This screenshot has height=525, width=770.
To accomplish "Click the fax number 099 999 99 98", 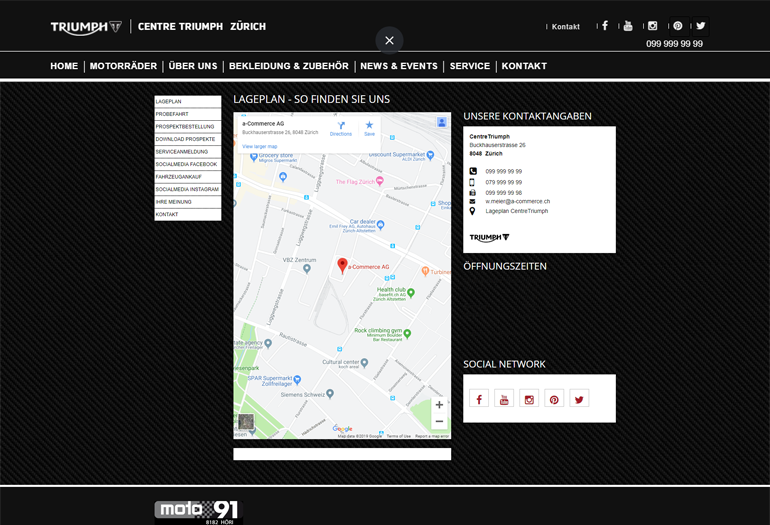I will (x=503, y=193).
